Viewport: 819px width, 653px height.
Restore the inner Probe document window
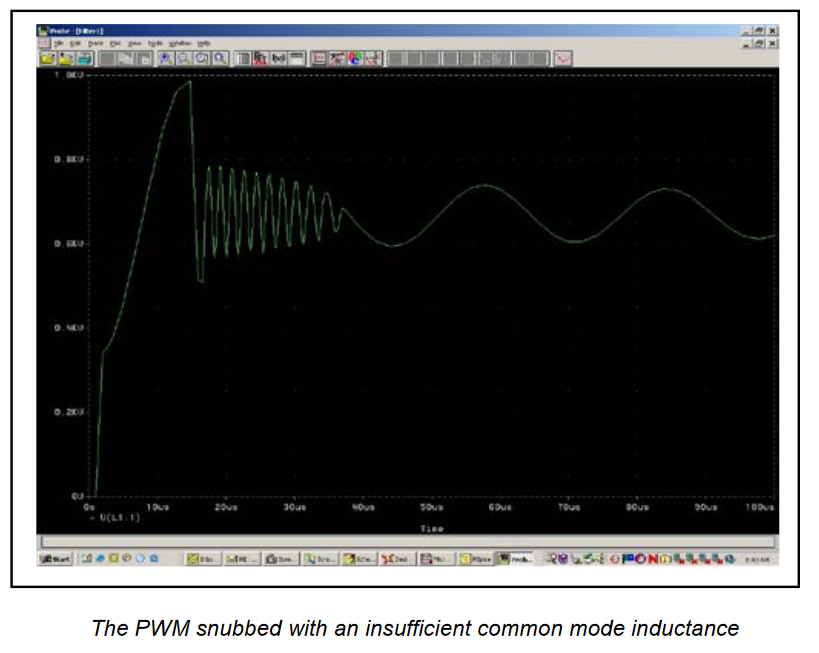(759, 44)
